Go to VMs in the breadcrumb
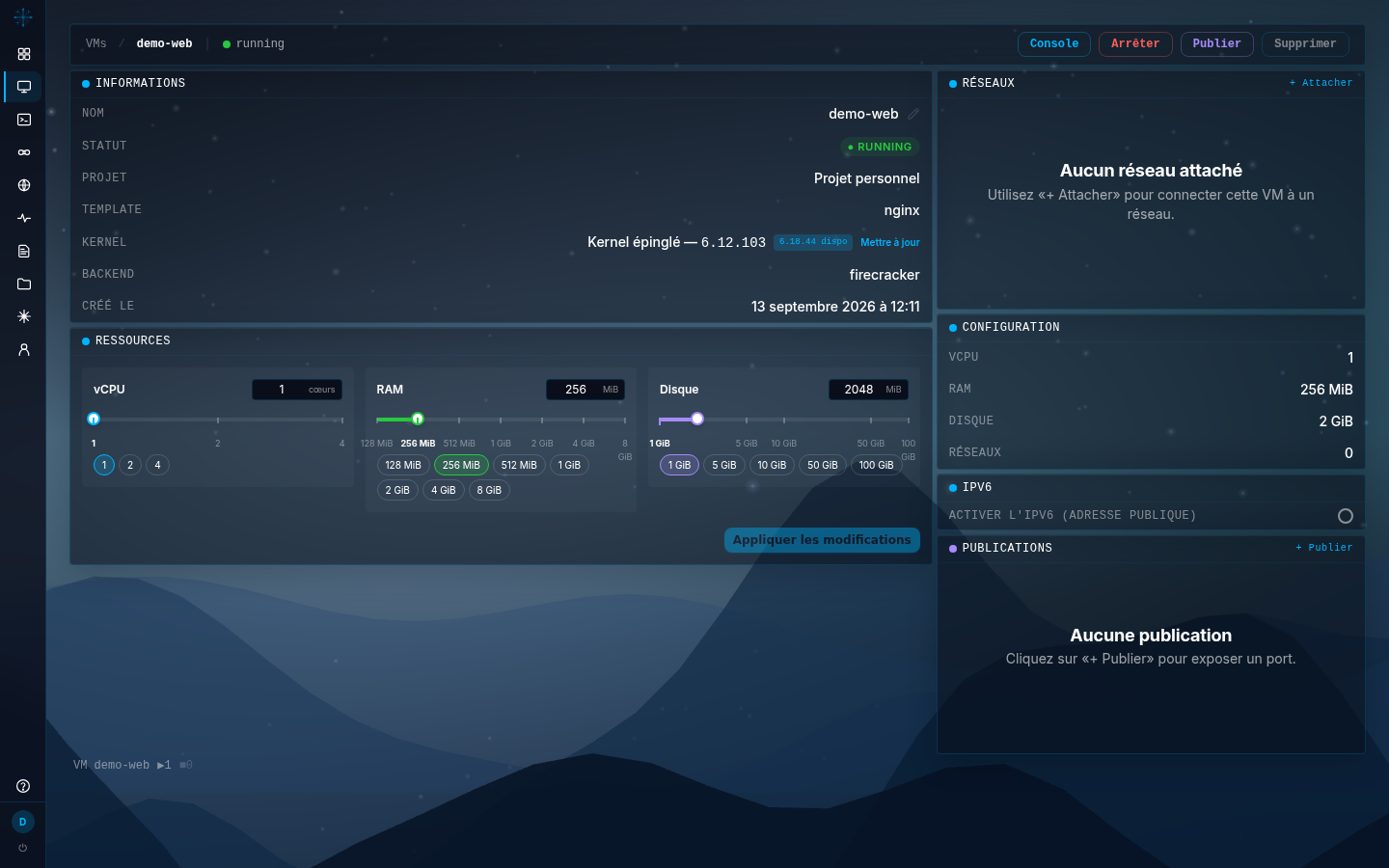The width and height of the screenshot is (1389, 868). [x=96, y=43]
